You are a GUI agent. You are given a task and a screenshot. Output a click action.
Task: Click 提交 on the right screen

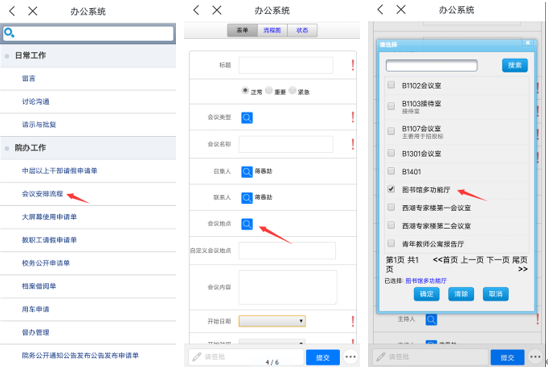507,357
